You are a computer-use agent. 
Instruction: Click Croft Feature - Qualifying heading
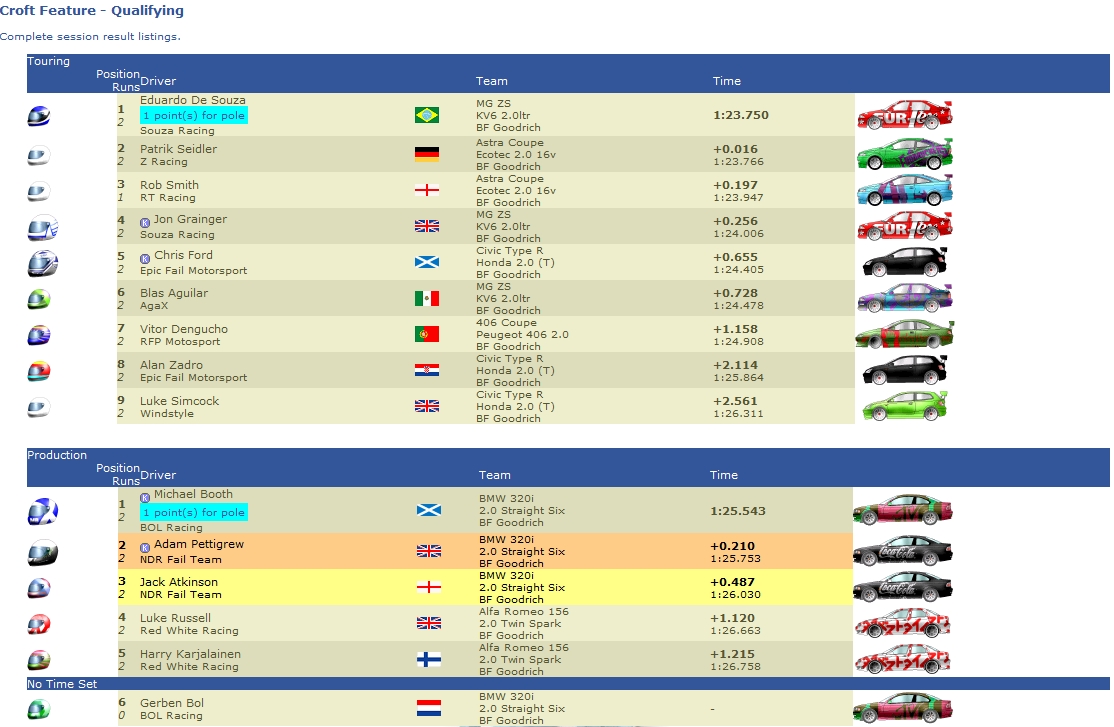pos(92,11)
